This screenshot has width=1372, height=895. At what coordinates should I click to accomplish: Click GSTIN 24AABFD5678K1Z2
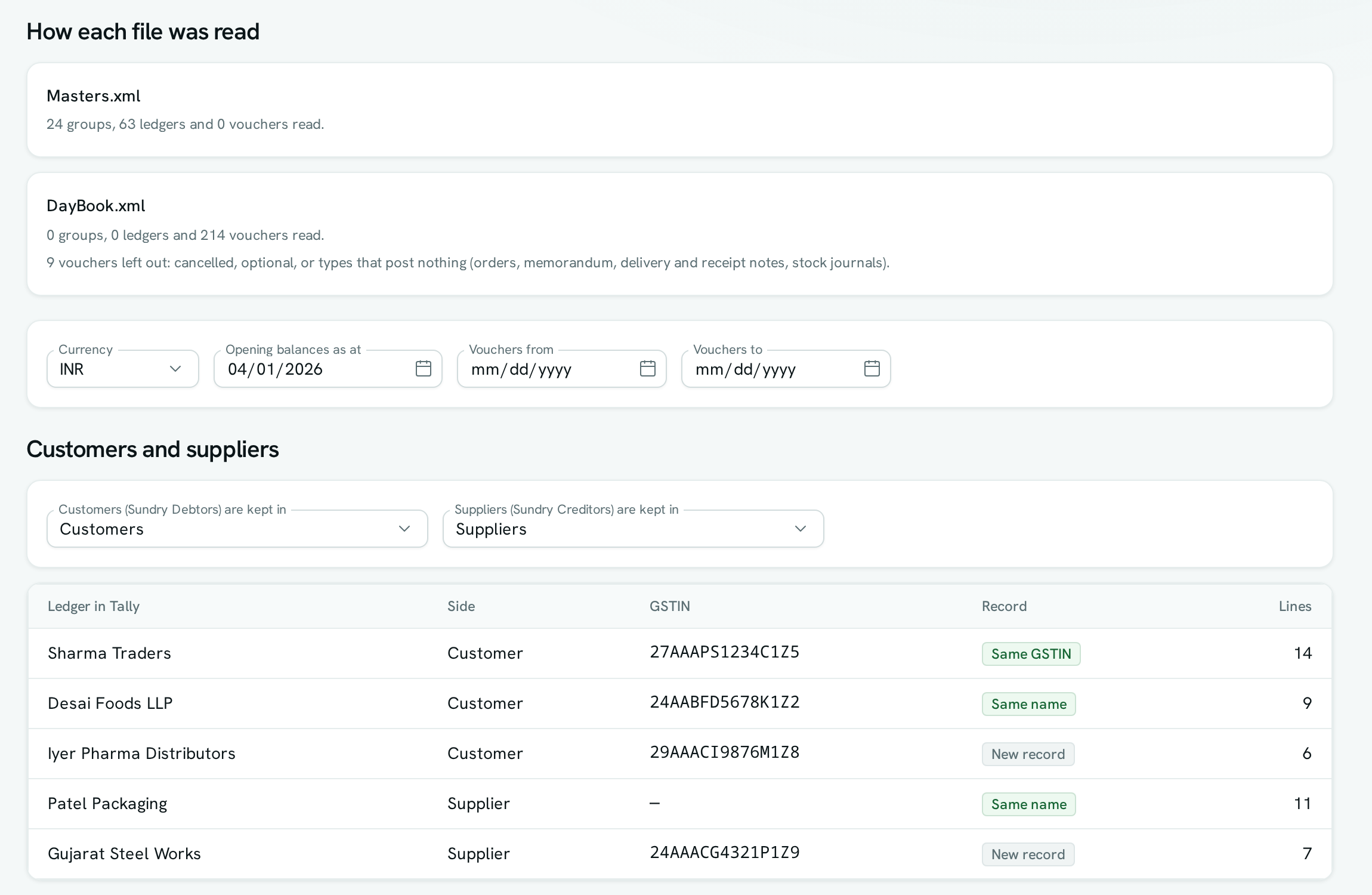point(725,702)
